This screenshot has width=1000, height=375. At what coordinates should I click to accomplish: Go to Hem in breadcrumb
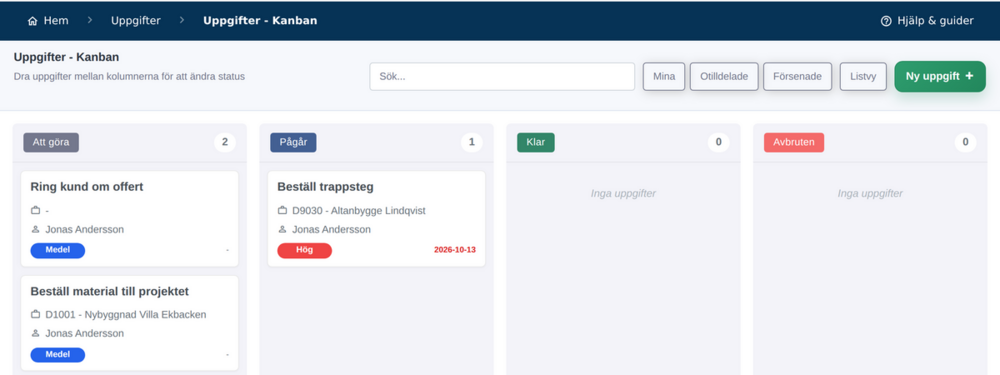tap(48, 20)
